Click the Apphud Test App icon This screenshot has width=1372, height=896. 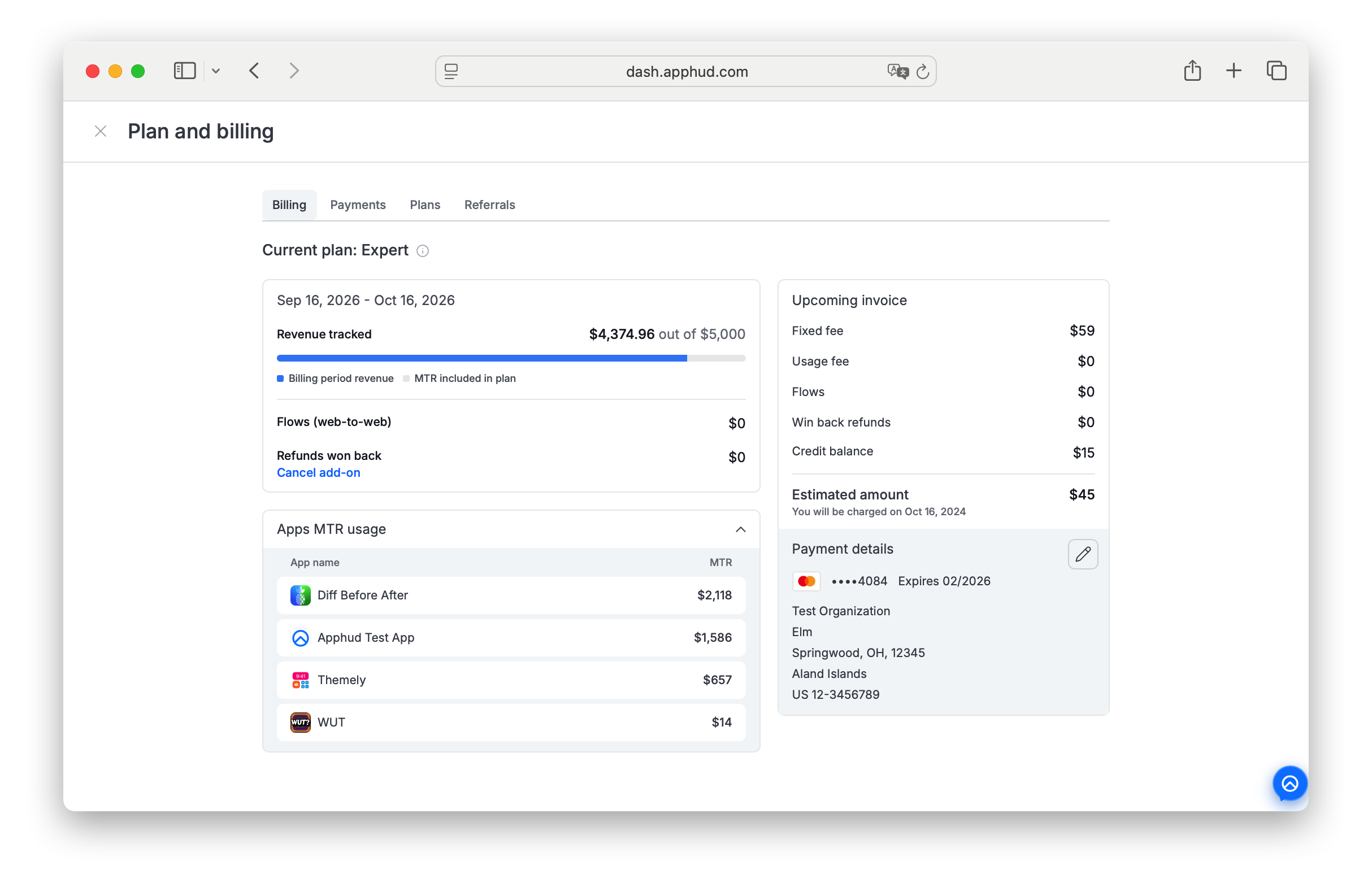(299, 638)
